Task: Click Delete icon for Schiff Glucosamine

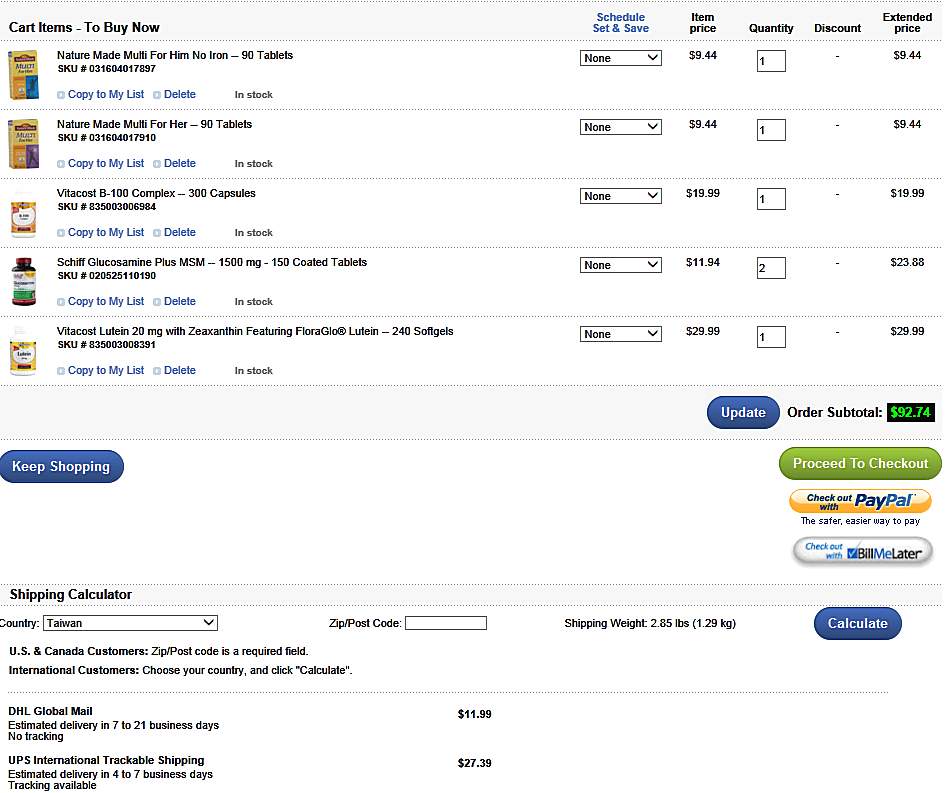Action: coord(157,302)
